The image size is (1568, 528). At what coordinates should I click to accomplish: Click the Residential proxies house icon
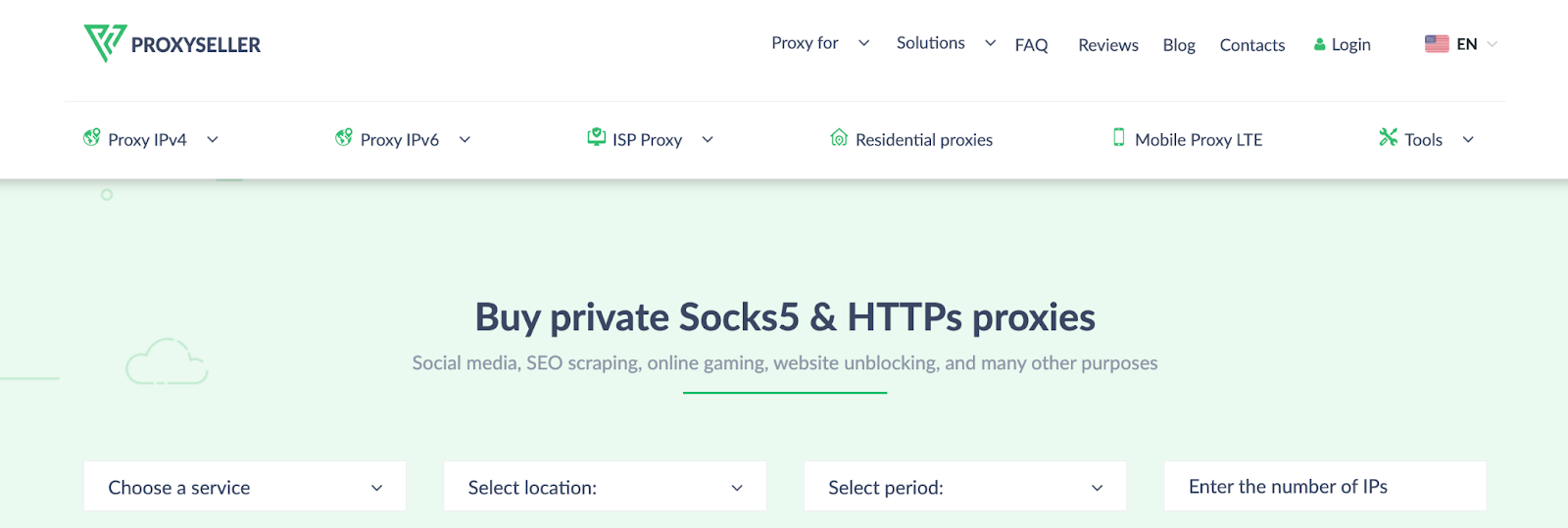pos(839,138)
